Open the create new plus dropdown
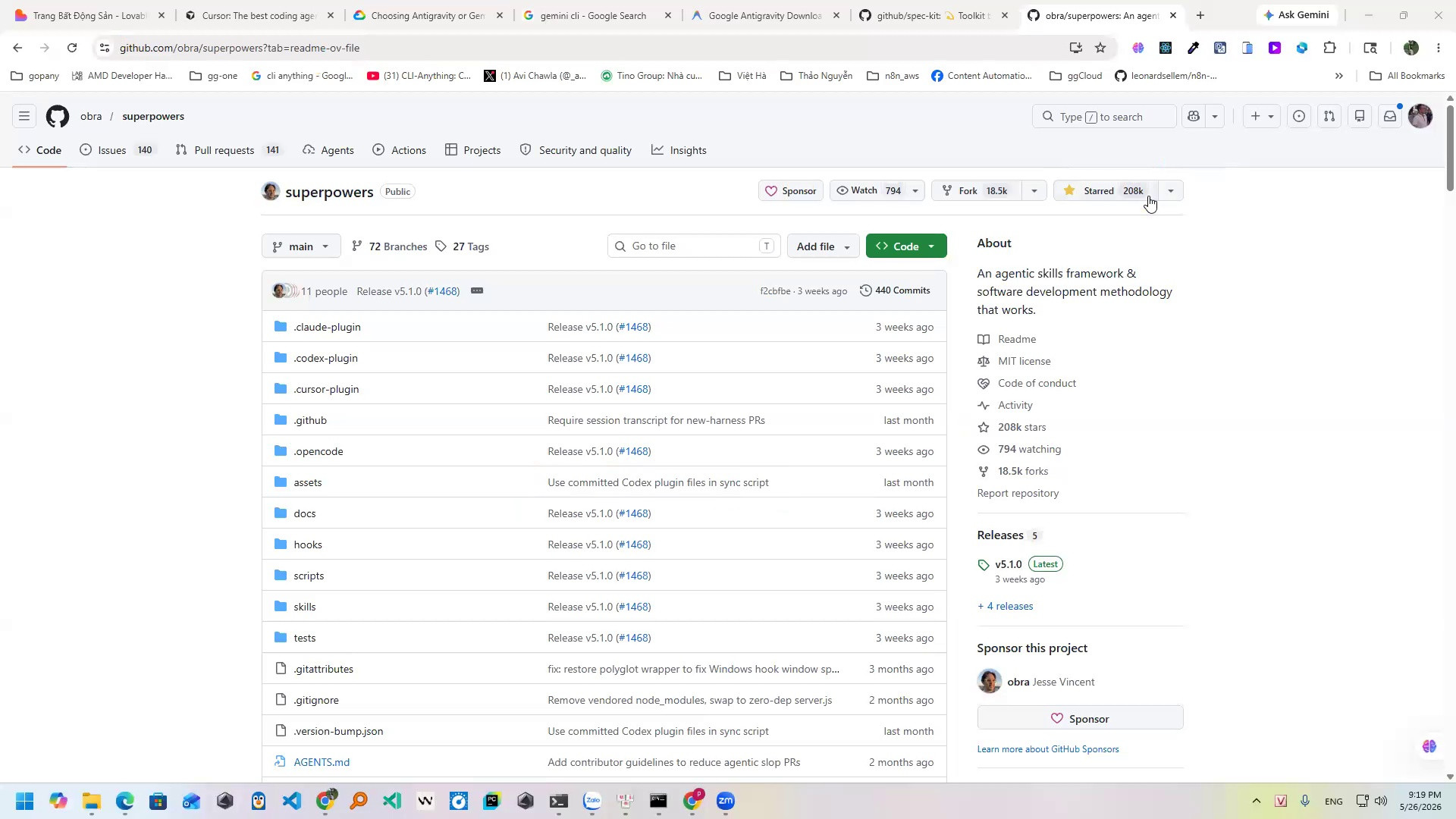Image resolution: width=1456 pixels, height=819 pixels. click(x=1262, y=117)
